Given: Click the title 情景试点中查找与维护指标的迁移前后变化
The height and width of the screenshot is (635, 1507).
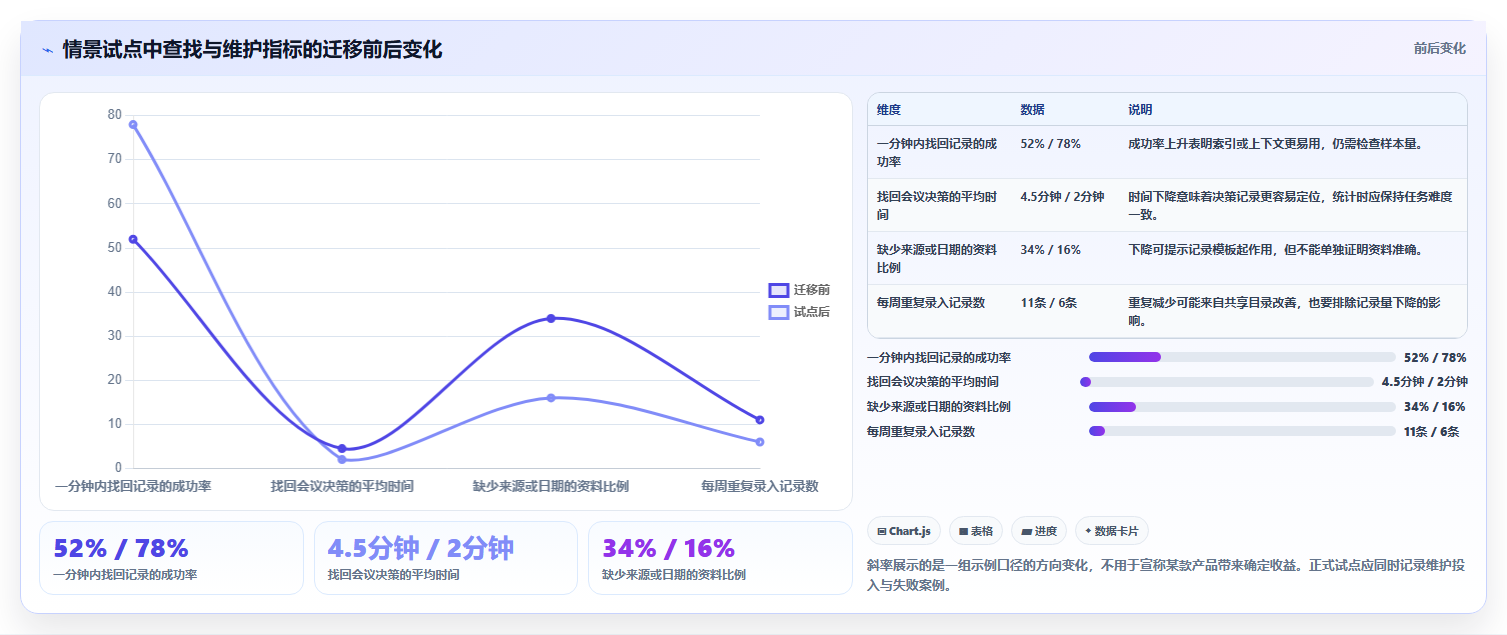Looking at the screenshot, I should [x=252, y=49].
